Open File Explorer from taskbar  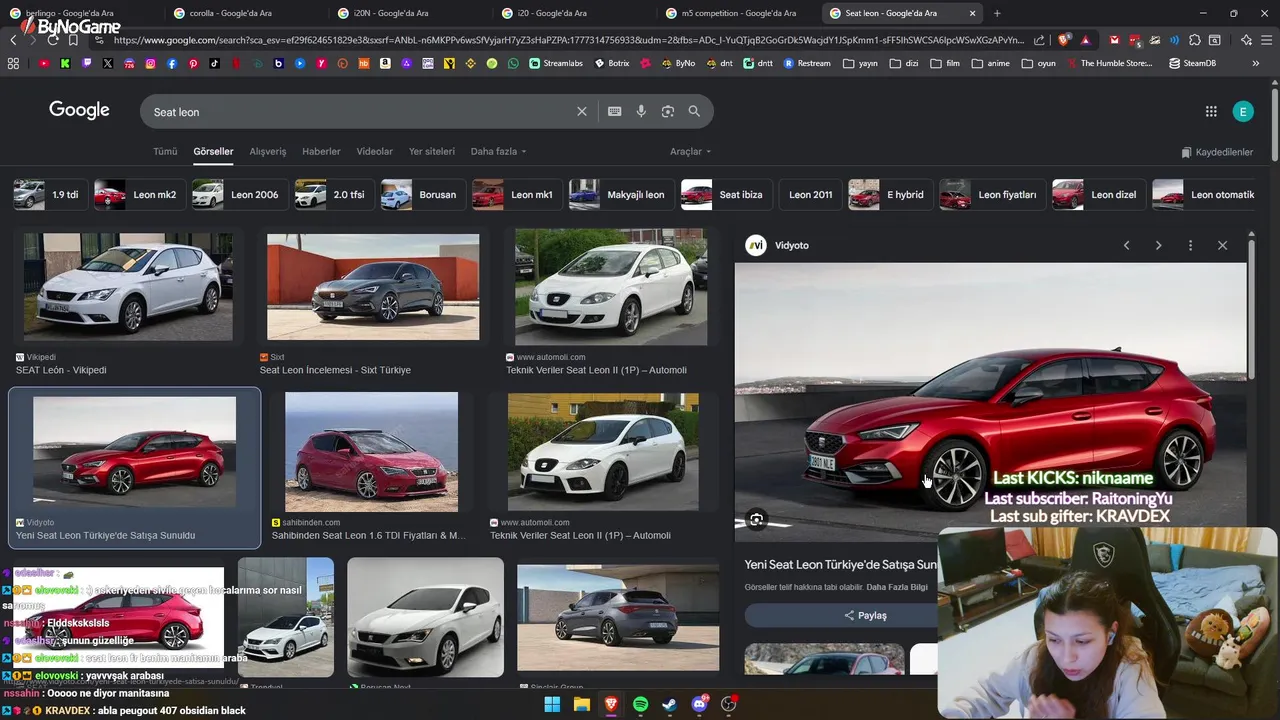click(581, 704)
